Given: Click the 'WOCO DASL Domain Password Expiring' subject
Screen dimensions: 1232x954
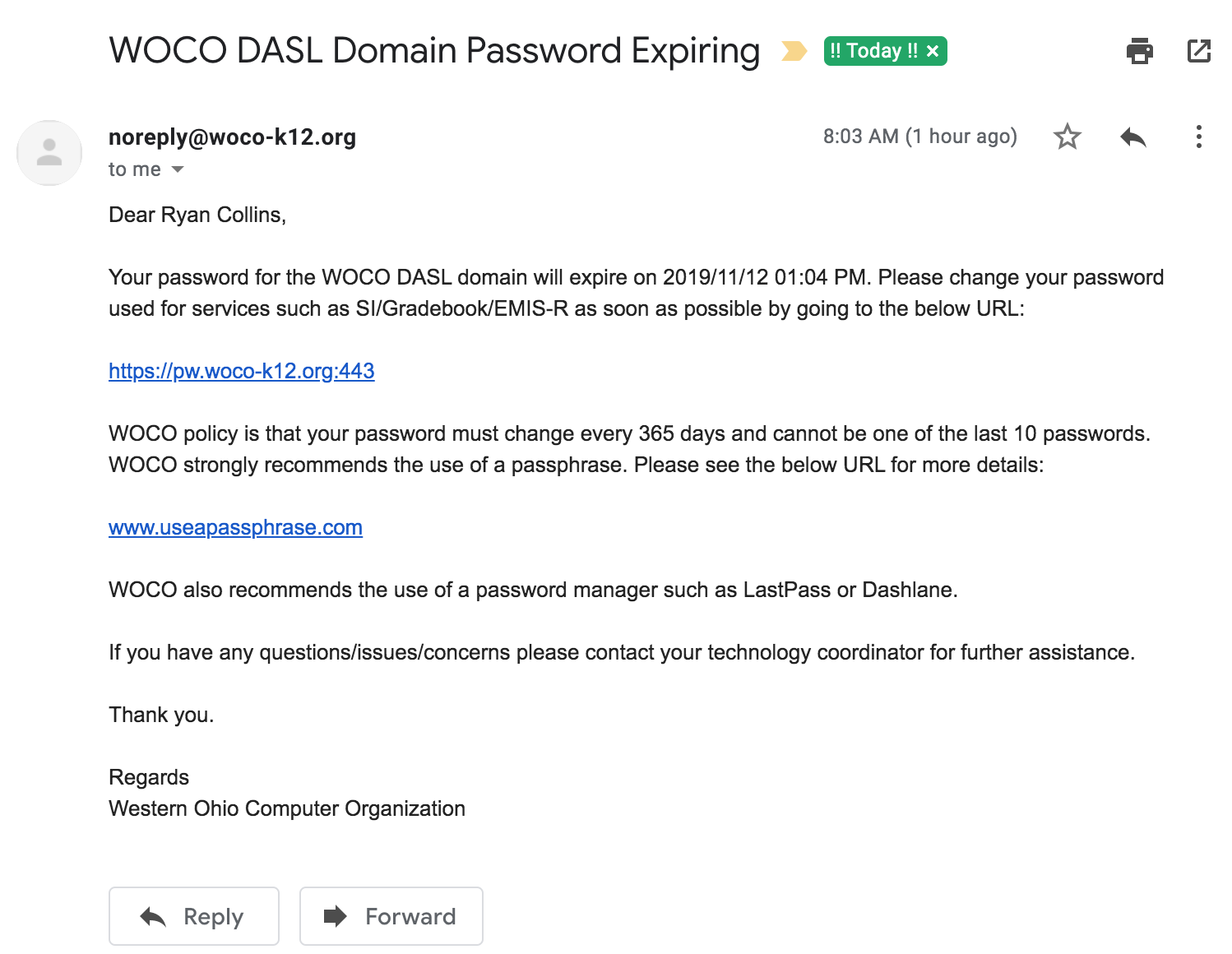Looking at the screenshot, I should [x=434, y=51].
